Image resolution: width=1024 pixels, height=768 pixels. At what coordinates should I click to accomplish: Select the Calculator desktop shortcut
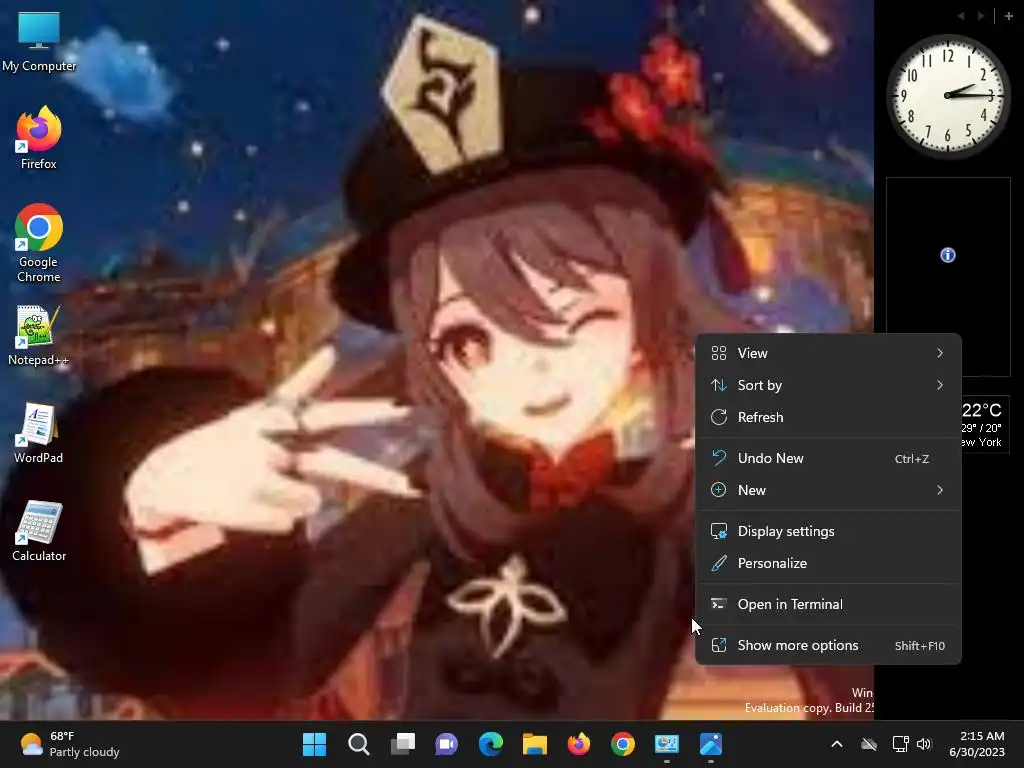39,532
